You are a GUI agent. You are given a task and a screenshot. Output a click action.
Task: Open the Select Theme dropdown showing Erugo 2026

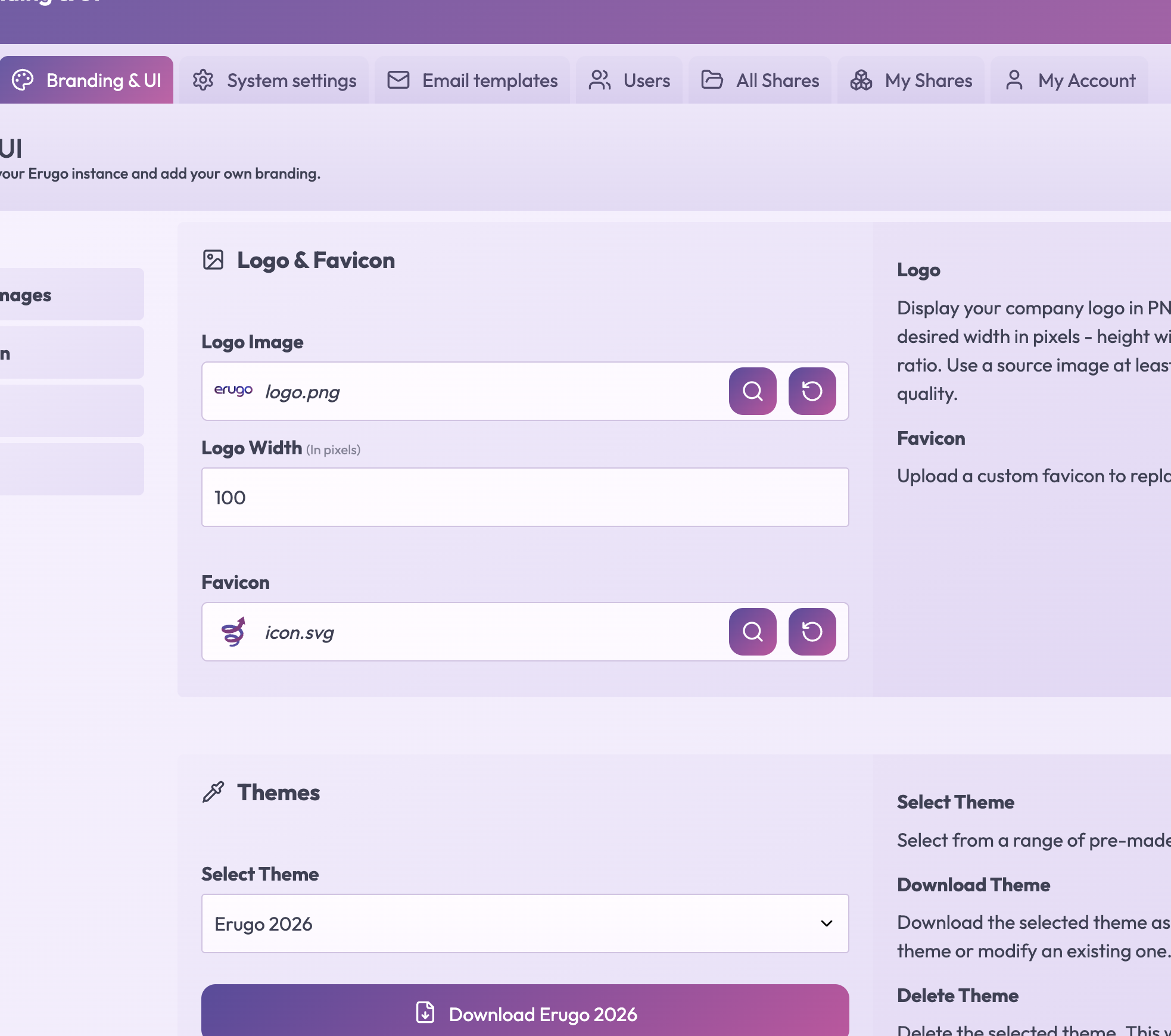pyautogui.click(x=525, y=923)
